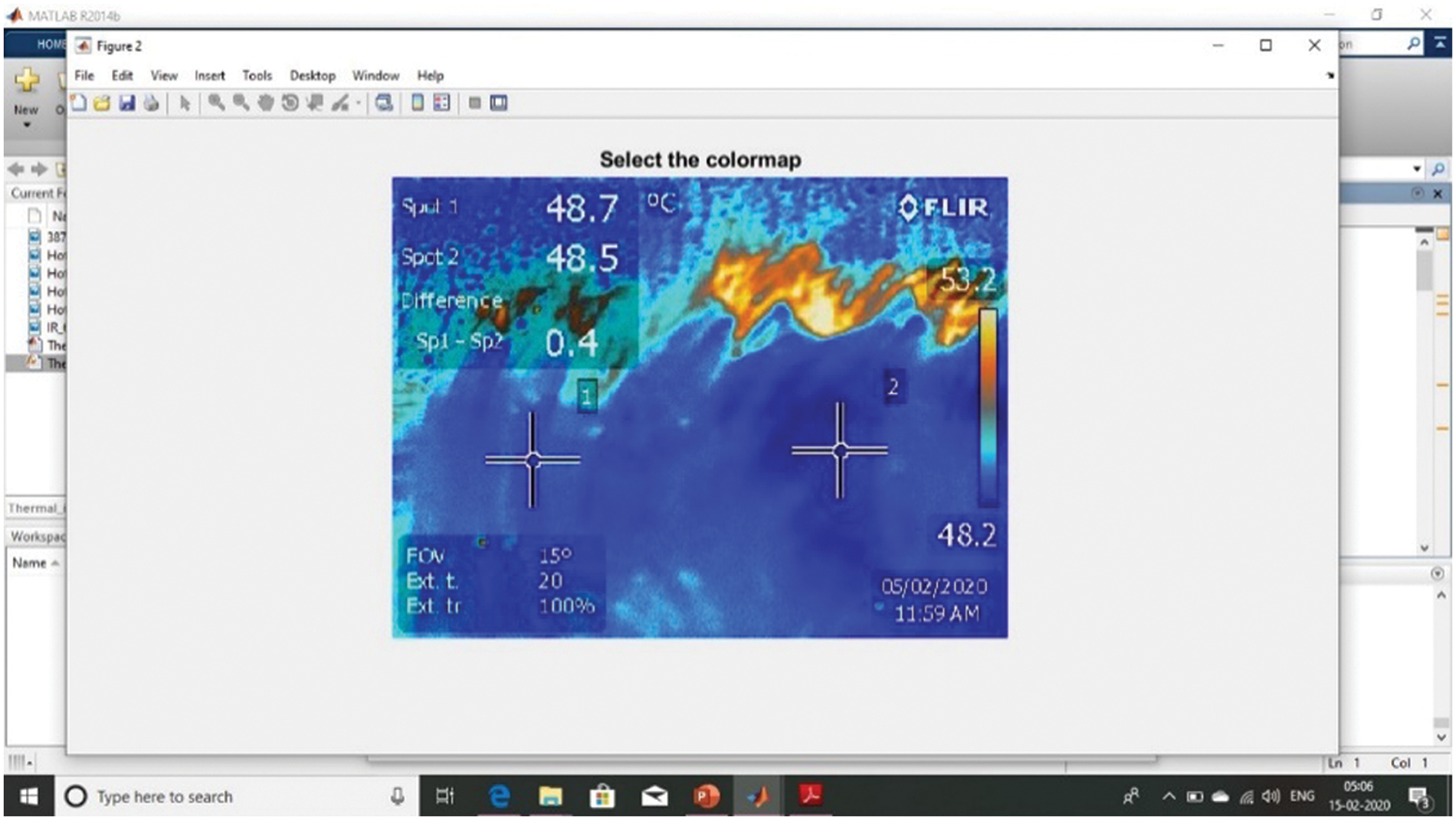Screen dimensions: 1456x820
Task: Select the Rotate 3D tool
Action: (x=290, y=103)
